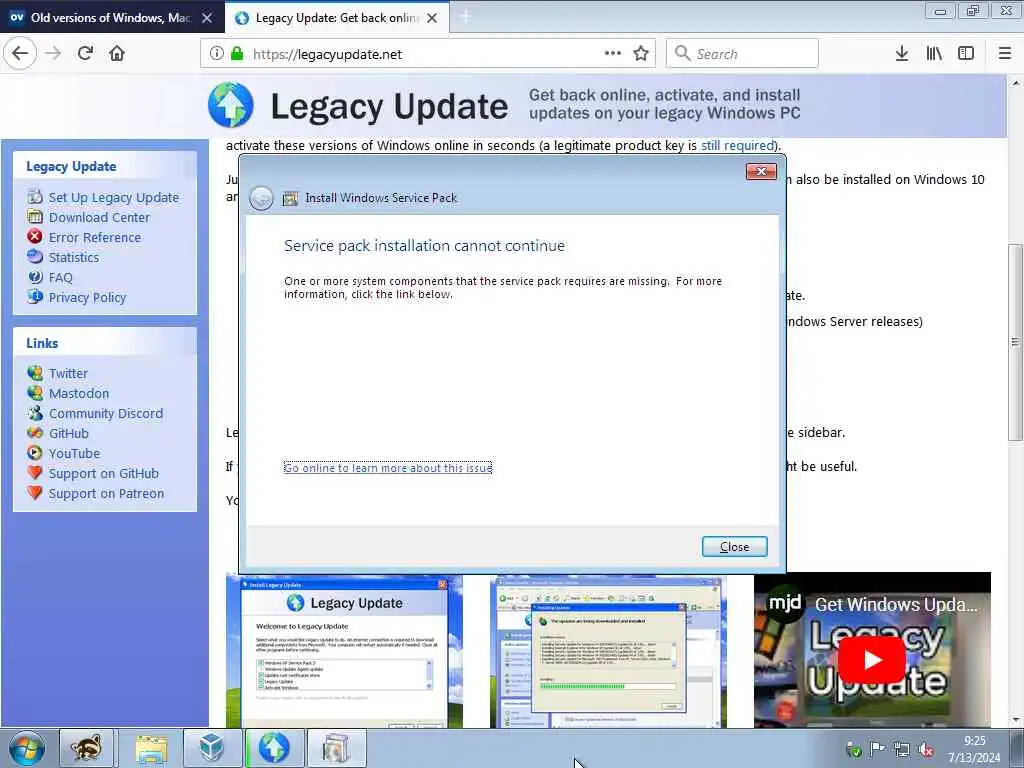Open Windows Explorer folder in taskbar
The height and width of the screenshot is (768, 1024).
coord(152,748)
